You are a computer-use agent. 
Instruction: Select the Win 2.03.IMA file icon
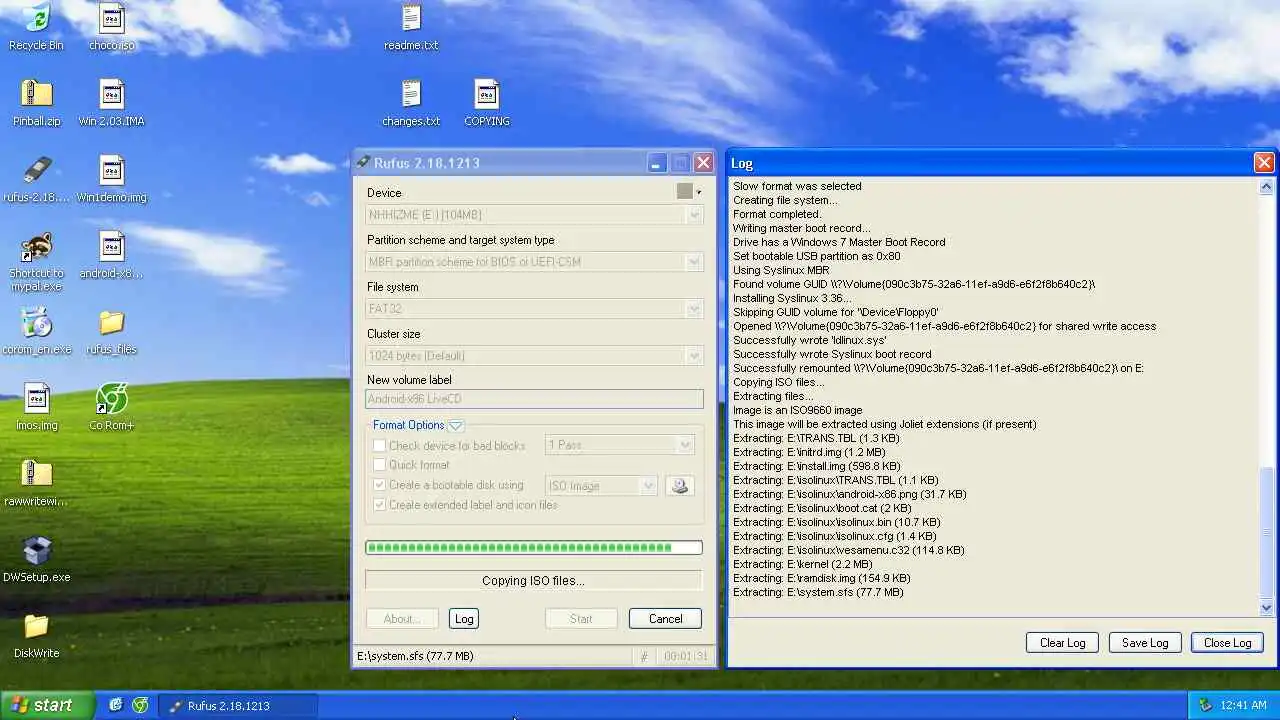point(112,102)
